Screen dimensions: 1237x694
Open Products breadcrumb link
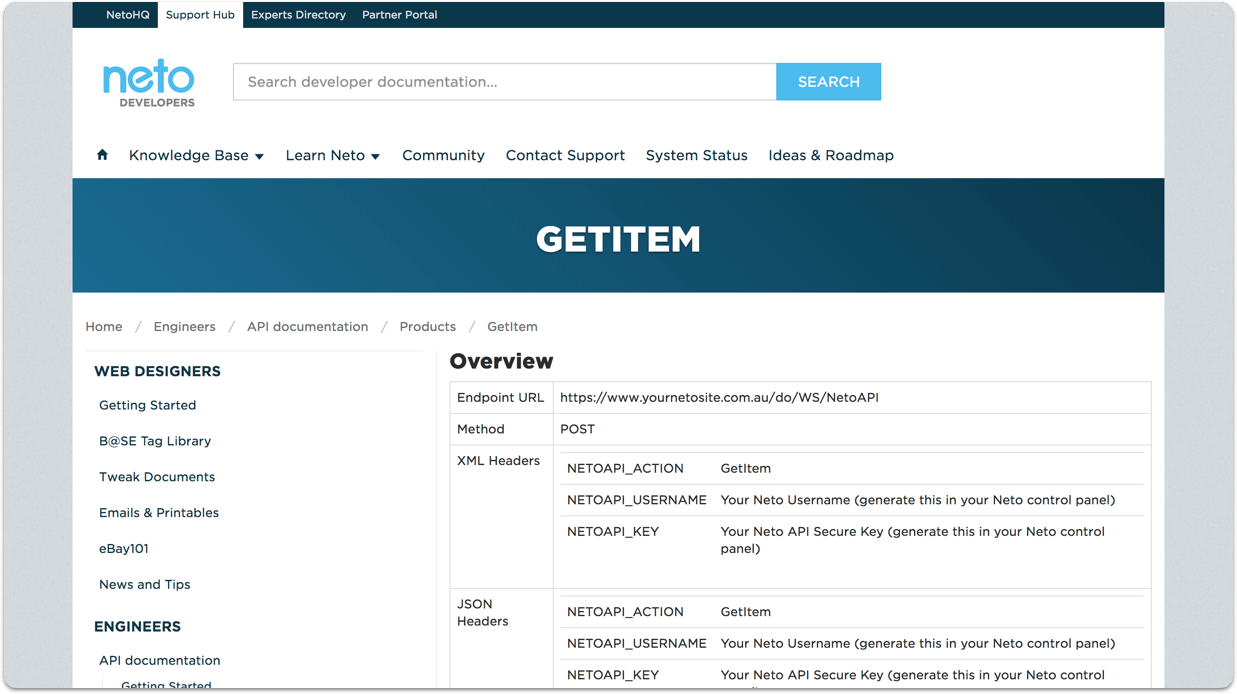click(427, 327)
